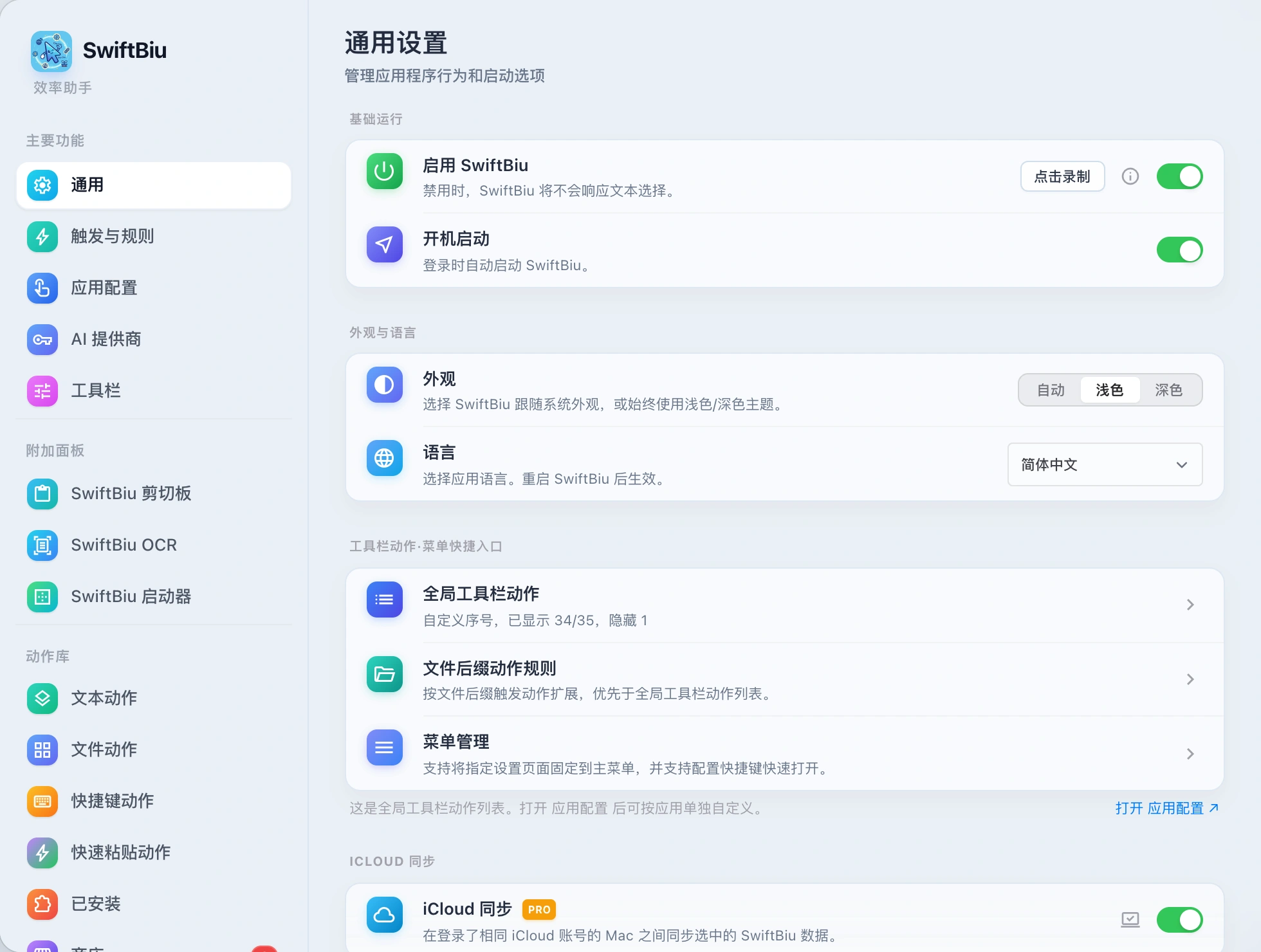Click the 文件后缀动作规则 folder icon

point(385,674)
